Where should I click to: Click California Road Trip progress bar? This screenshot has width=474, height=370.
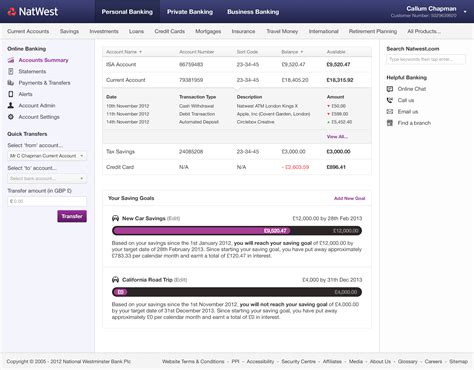tap(237, 292)
